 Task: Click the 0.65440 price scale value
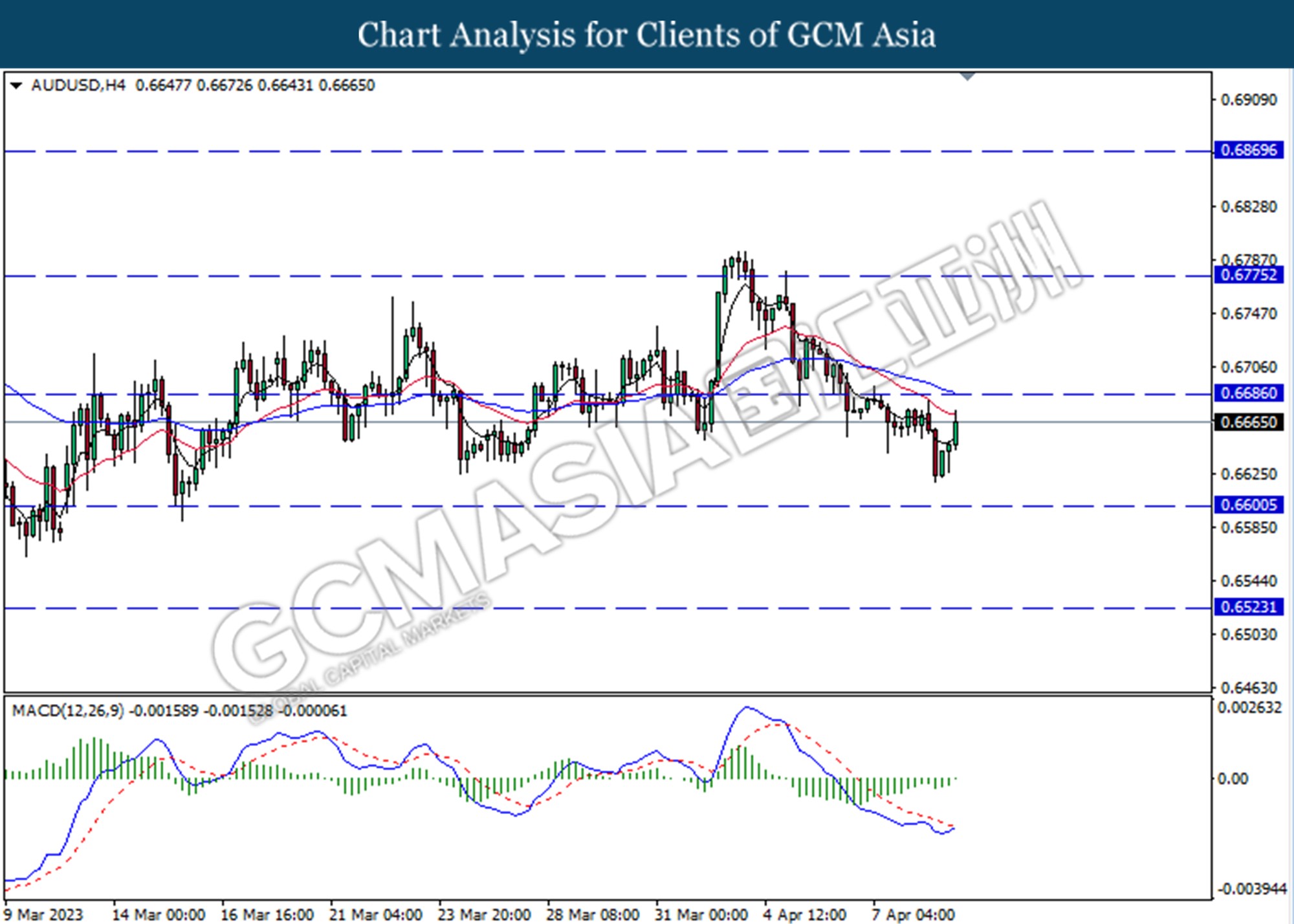[x=1249, y=580]
